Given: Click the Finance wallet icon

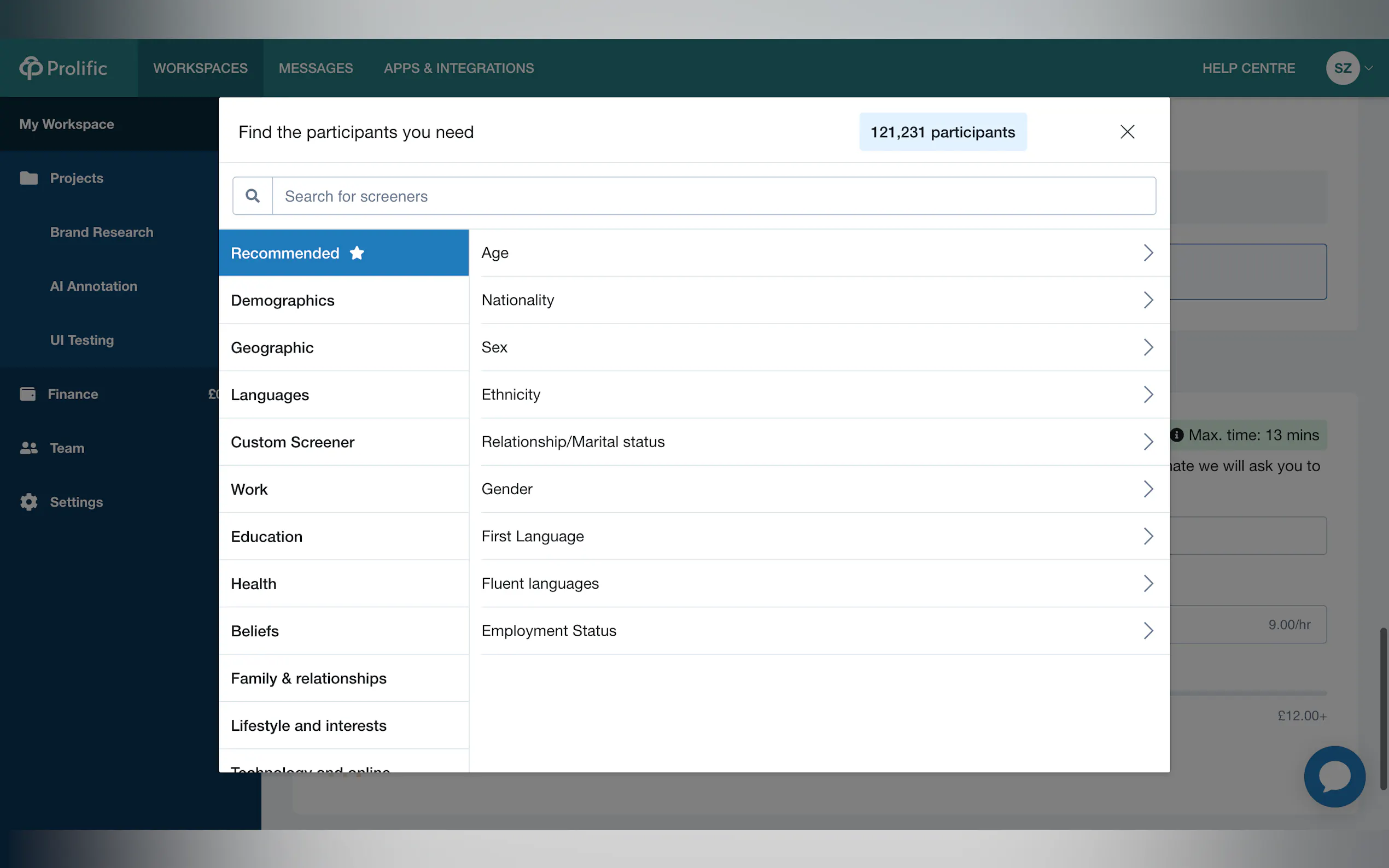Looking at the screenshot, I should click(x=27, y=394).
